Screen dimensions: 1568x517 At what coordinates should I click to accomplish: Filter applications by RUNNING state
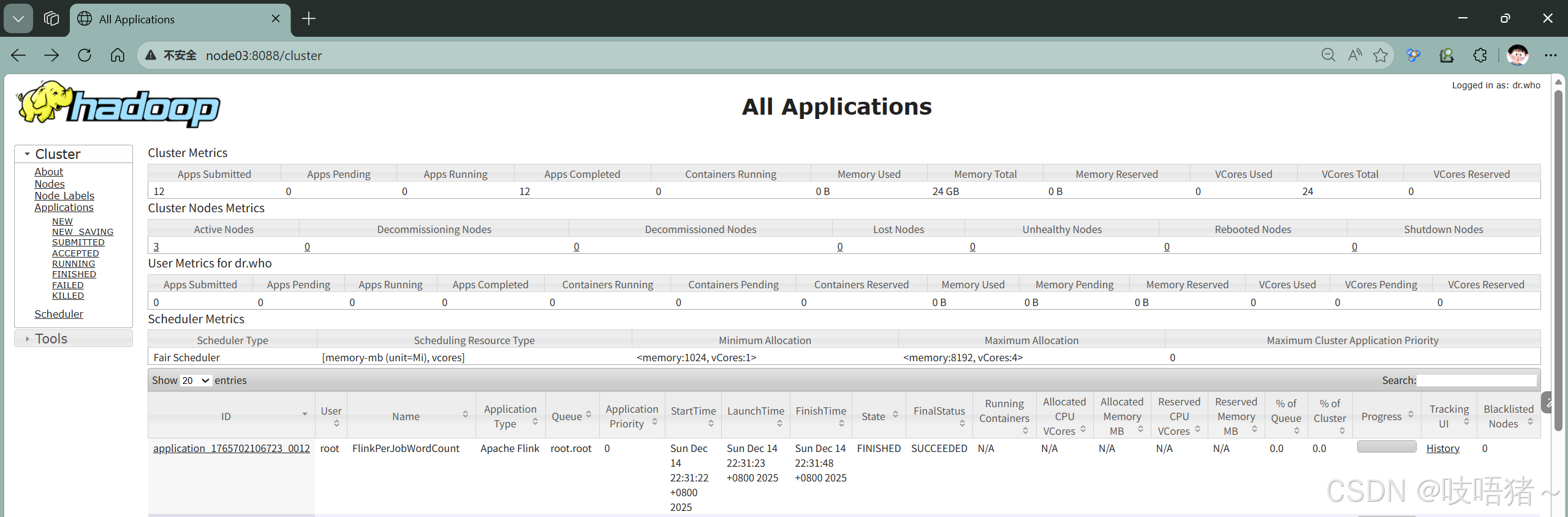(74, 264)
